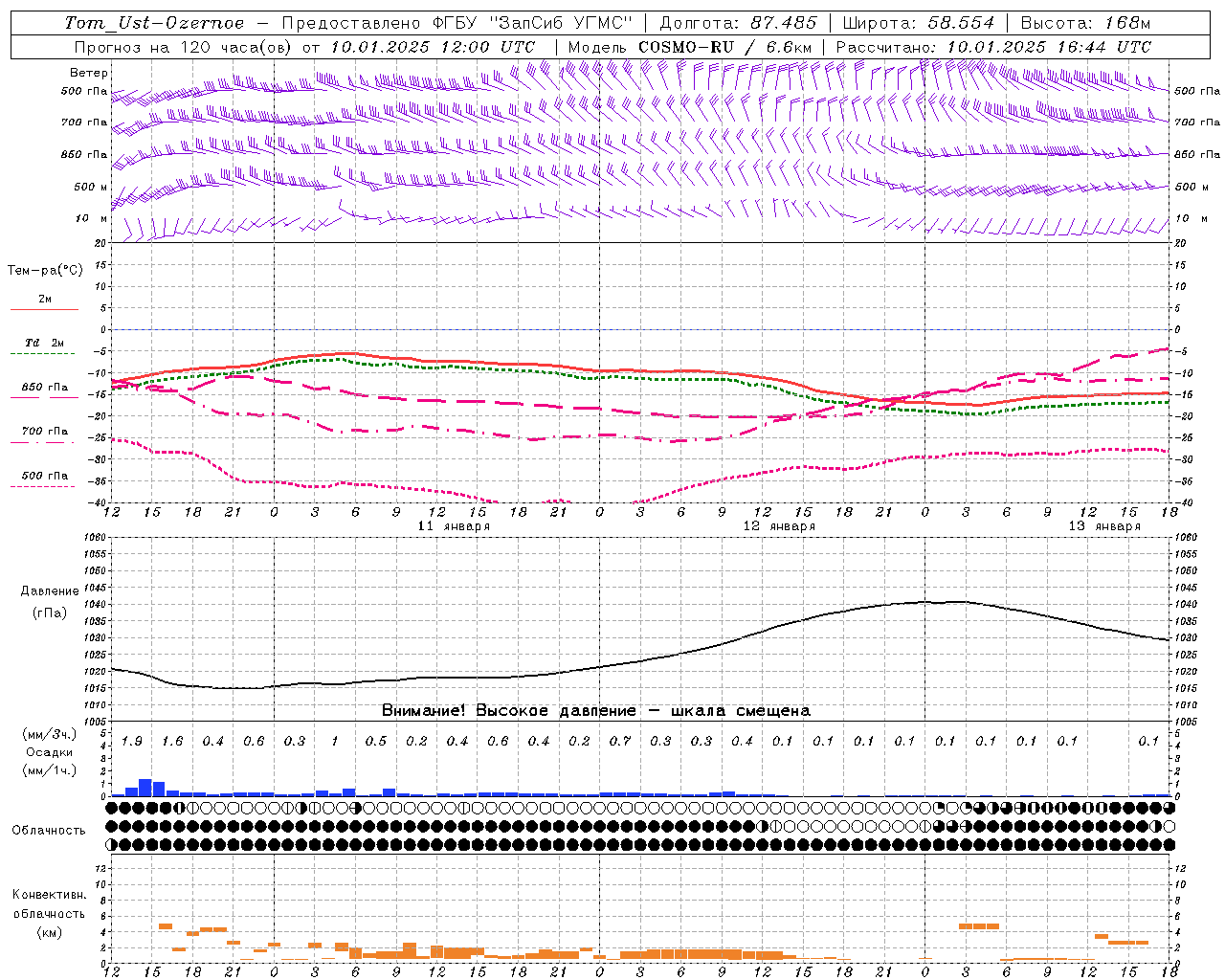Select the Давление pressure panel label
Image resolution: width=1225 pixels, height=980 pixels.
[49, 591]
